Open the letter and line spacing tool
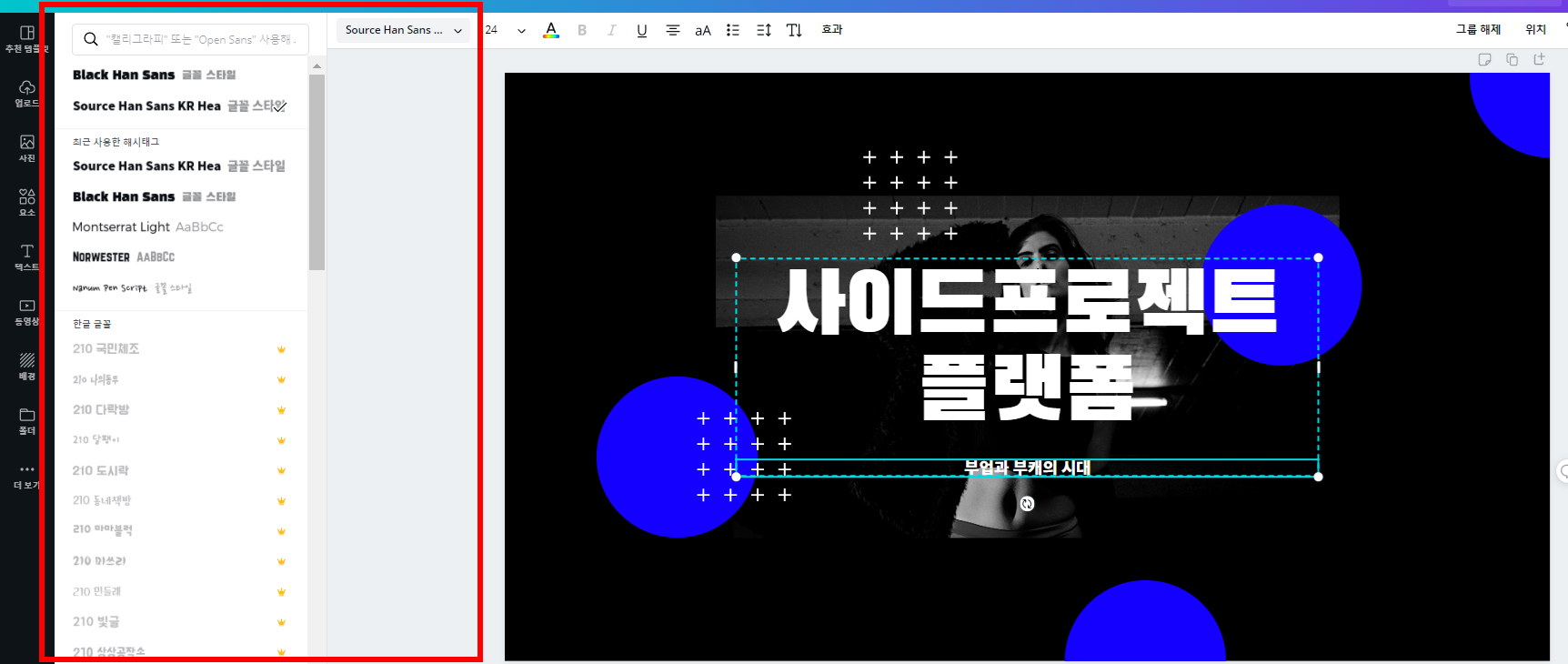The image size is (1568, 664). point(764,30)
